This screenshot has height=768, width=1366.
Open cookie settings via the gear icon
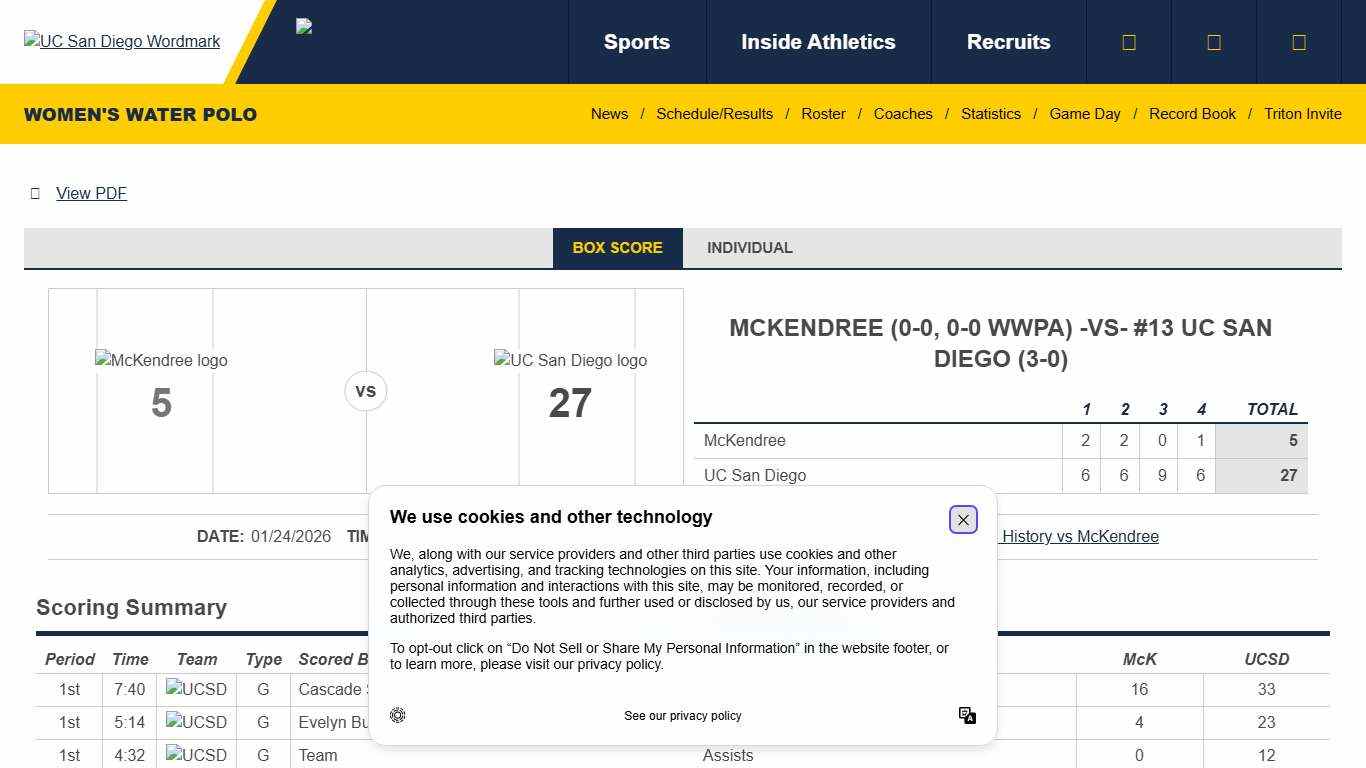pyautogui.click(x=398, y=715)
